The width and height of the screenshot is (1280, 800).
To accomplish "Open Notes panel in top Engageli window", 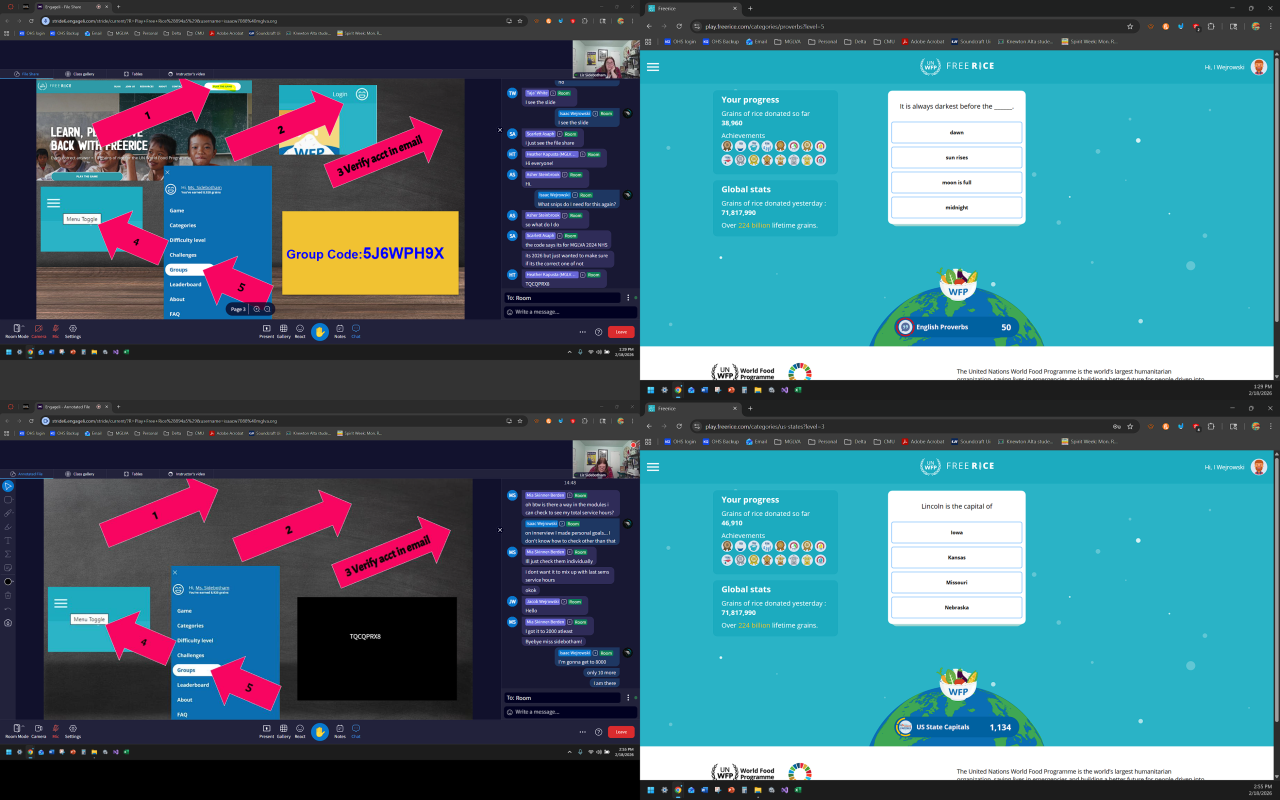I will coord(340,330).
